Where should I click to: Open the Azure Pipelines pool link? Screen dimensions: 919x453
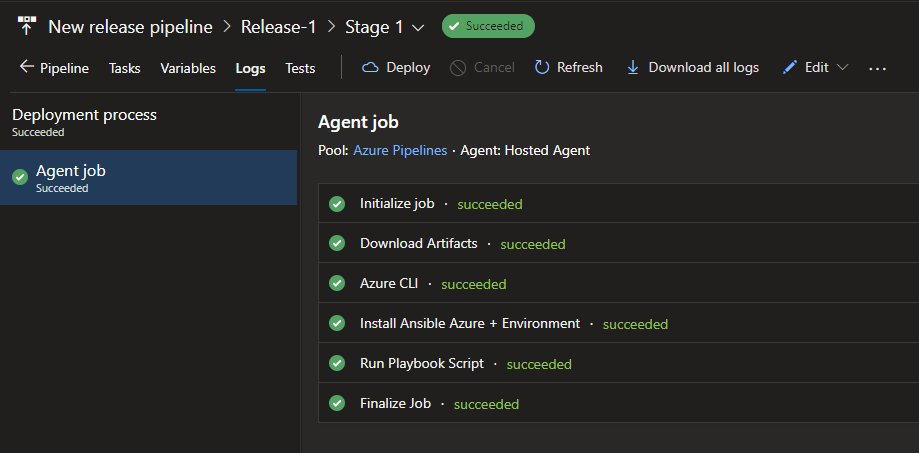pyautogui.click(x=400, y=150)
